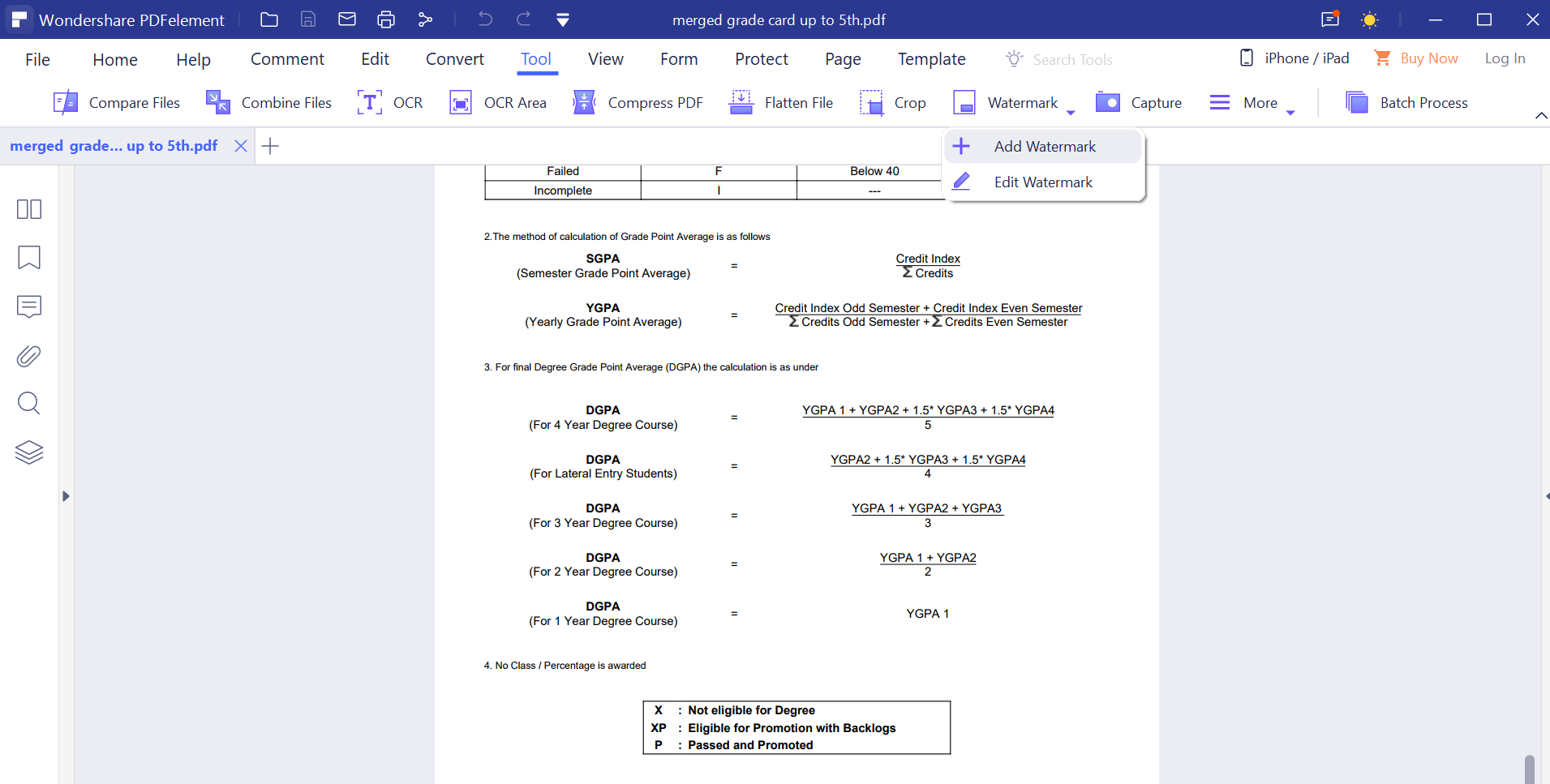Screen dimensions: 1550x784
Task: Open the bookmarks panel in sidebar
Action: 29,258
